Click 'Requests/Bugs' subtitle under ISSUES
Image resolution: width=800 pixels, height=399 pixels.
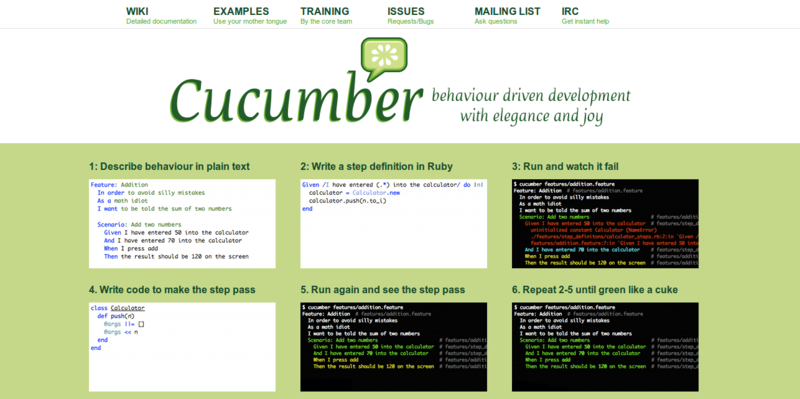(x=411, y=21)
